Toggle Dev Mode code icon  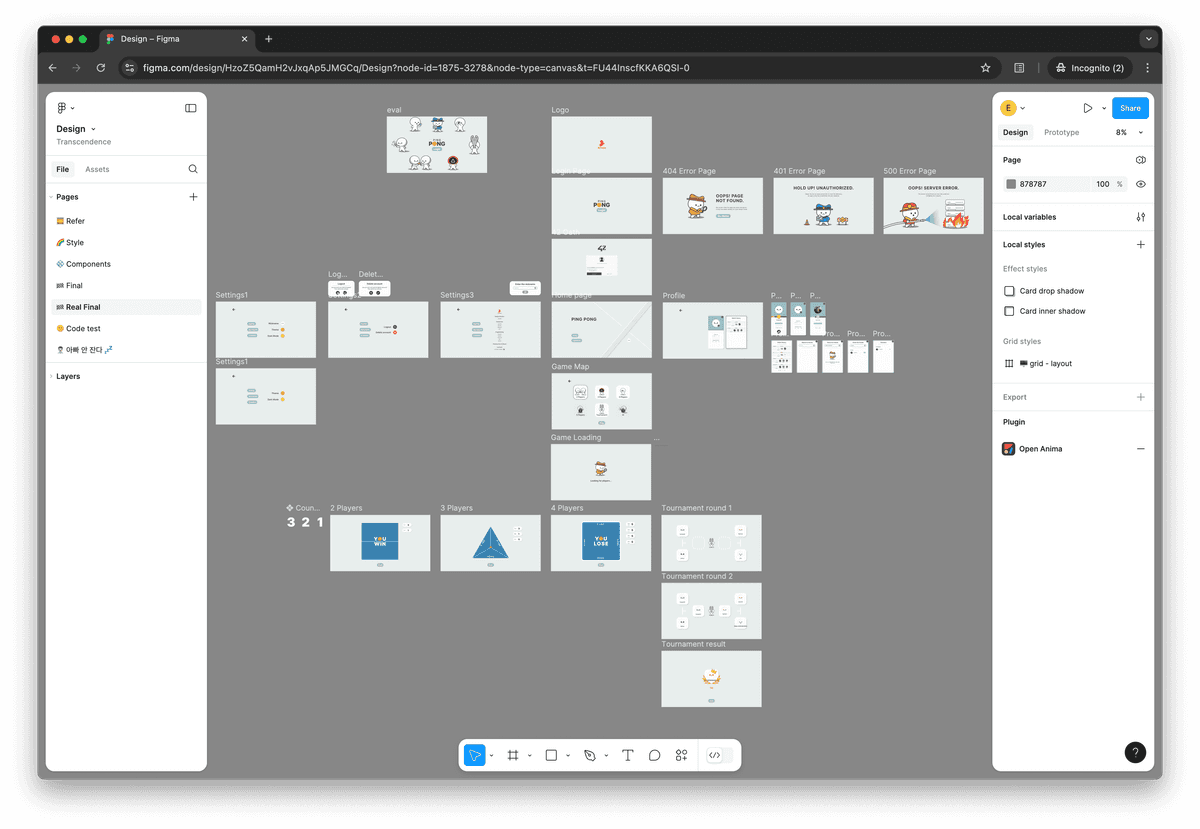(x=715, y=755)
